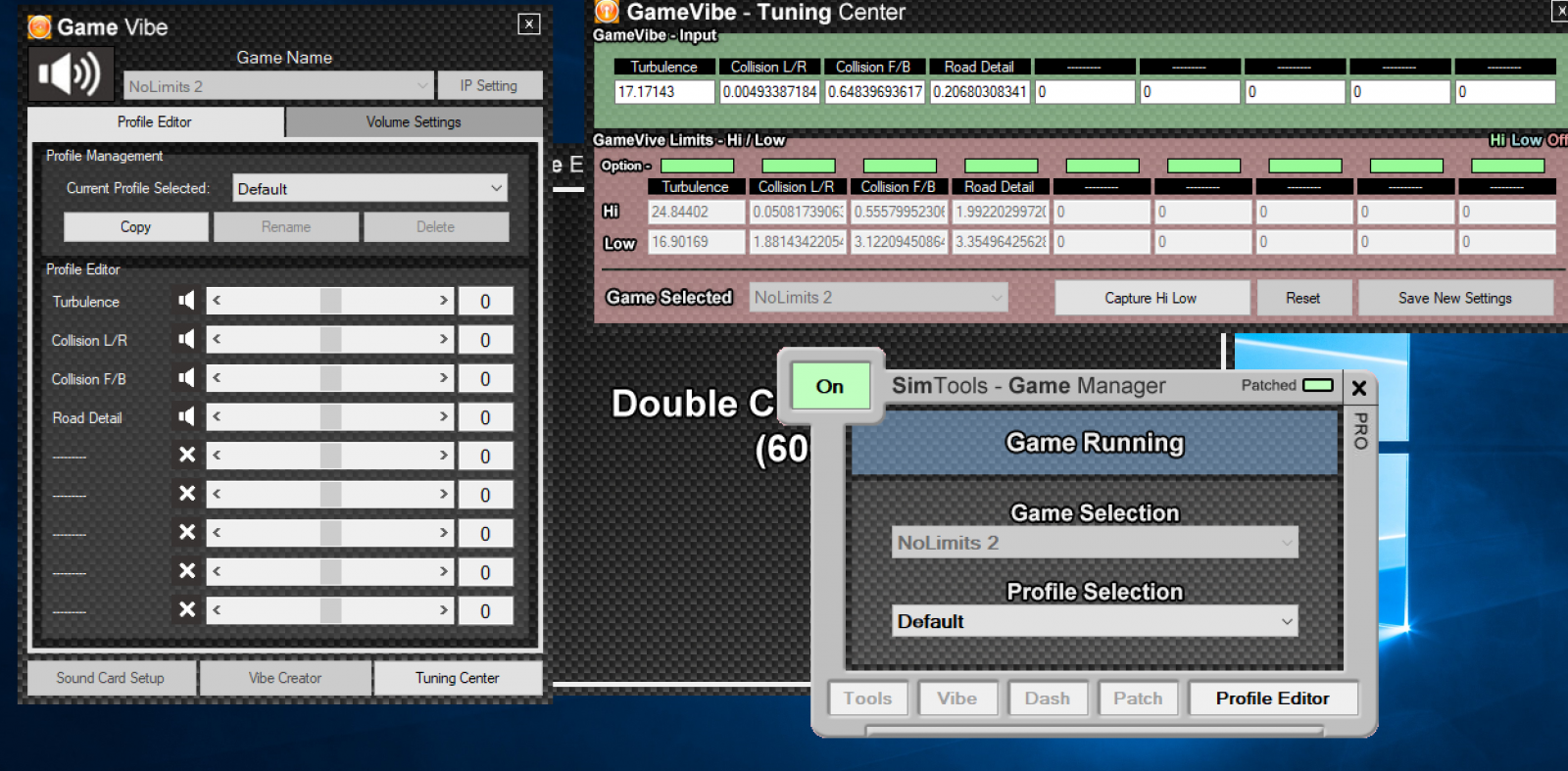1568x771 pixels.
Task: Click the GameVibe Tuning Center logo icon
Action: coord(607,11)
